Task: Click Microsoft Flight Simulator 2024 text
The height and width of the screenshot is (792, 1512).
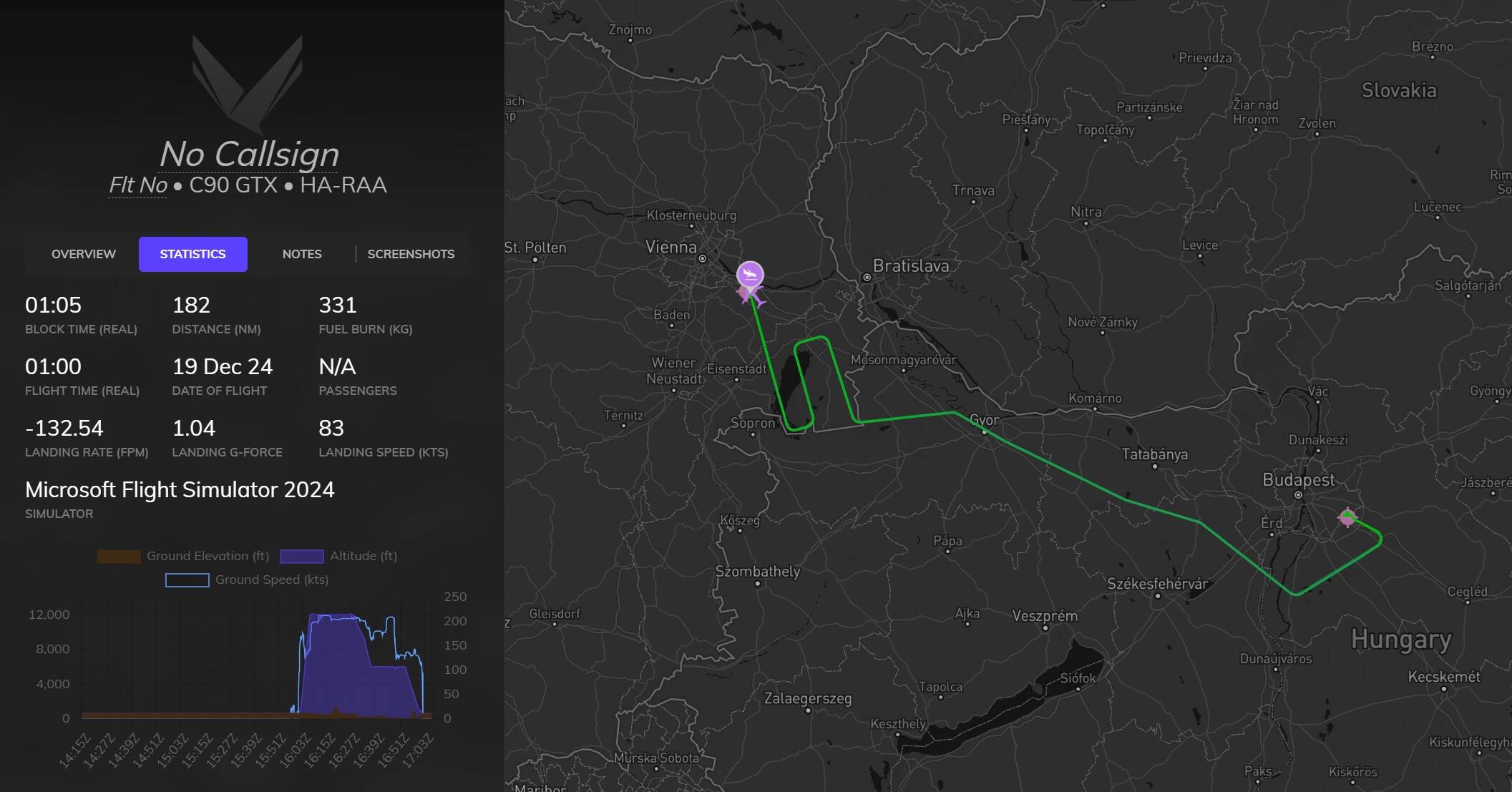Action: pos(180,490)
